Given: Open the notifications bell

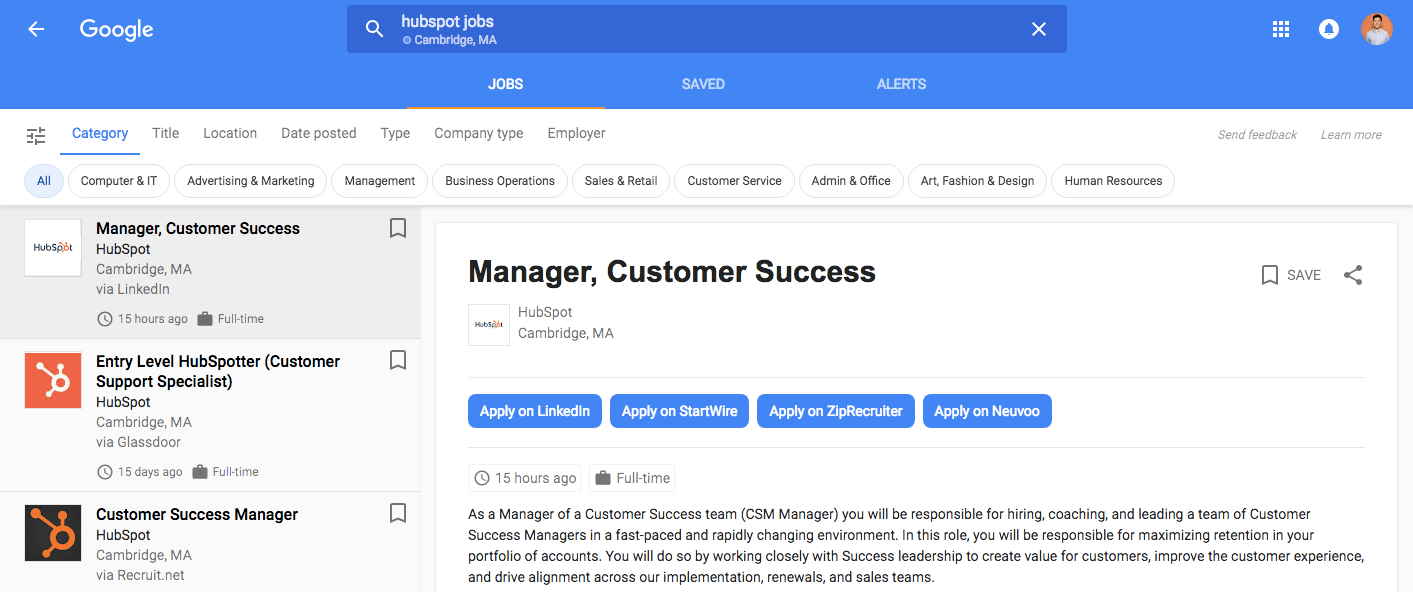Looking at the screenshot, I should 1329,29.
